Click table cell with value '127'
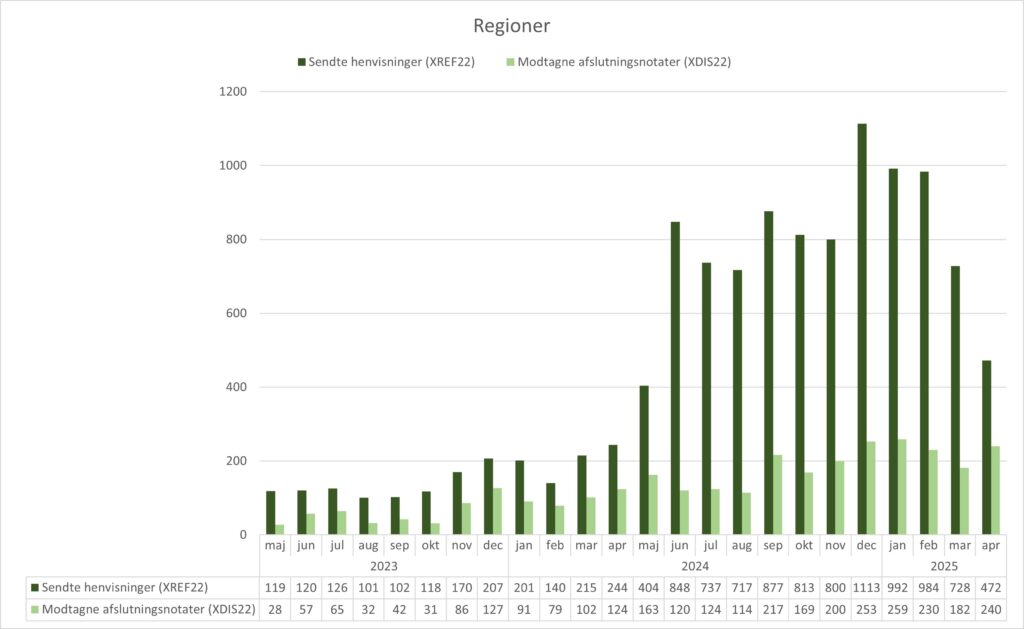The image size is (1024, 629). pyautogui.click(x=493, y=609)
